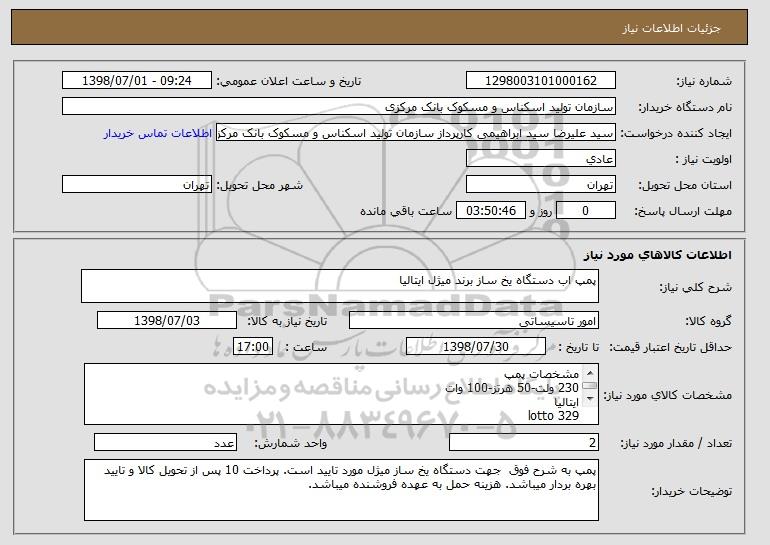
Task: Click the remaining days field showing 0
Action: tap(585, 211)
